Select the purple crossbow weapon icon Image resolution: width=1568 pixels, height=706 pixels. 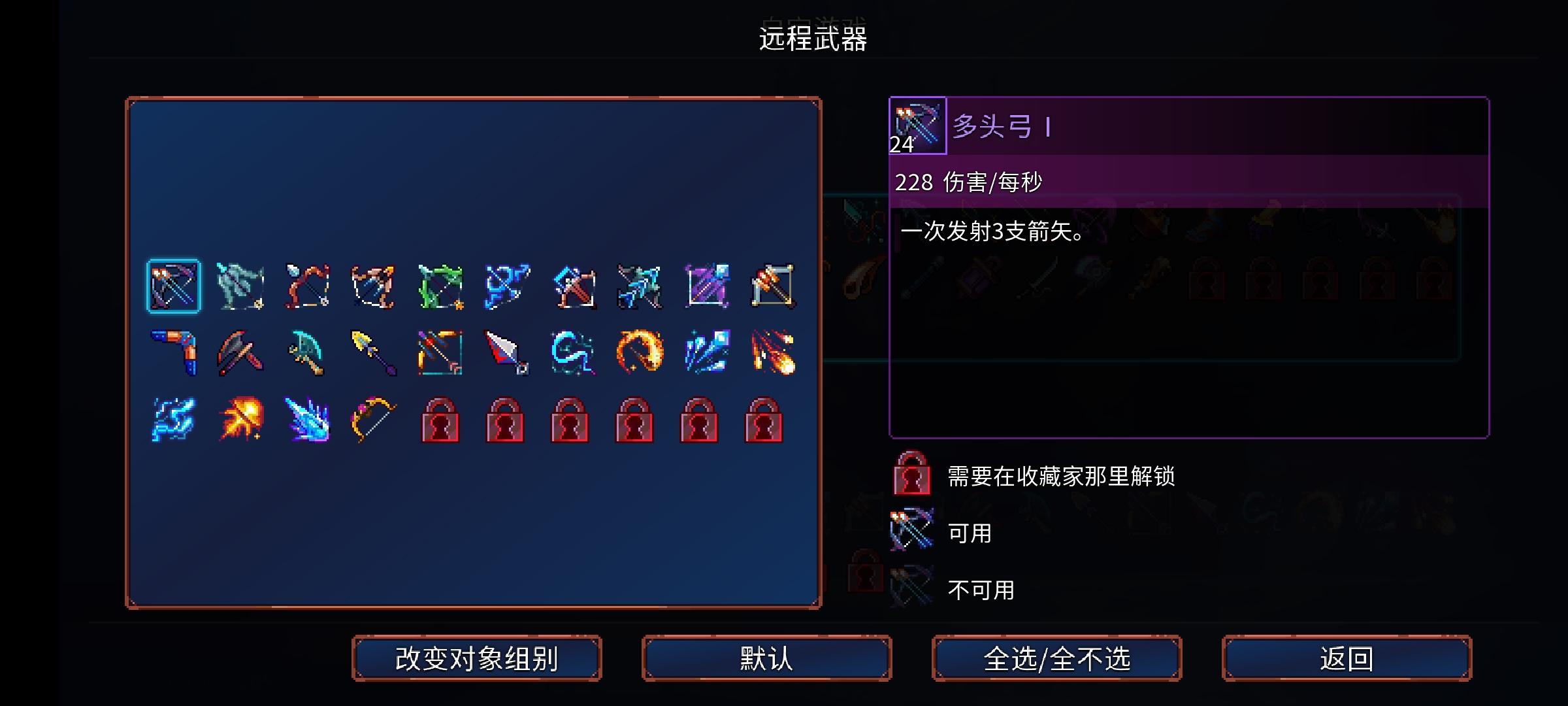(706, 286)
